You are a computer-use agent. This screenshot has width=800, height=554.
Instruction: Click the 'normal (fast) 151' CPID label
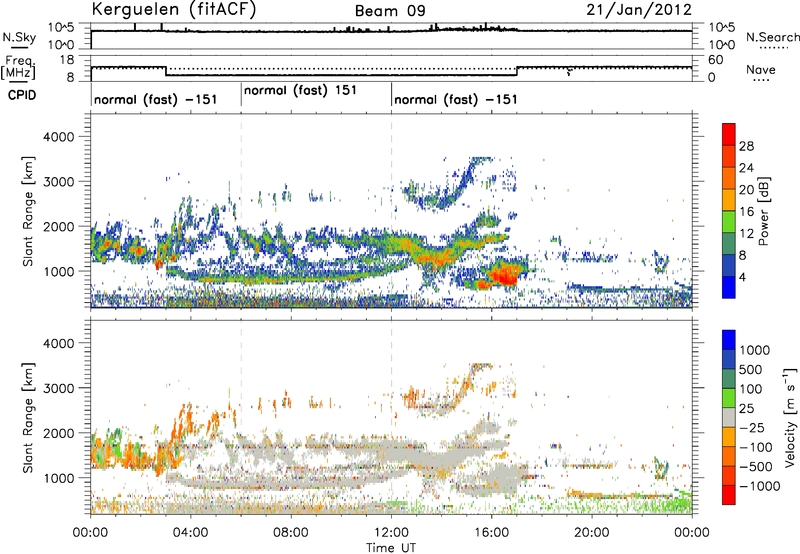click(x=300, y=90)
